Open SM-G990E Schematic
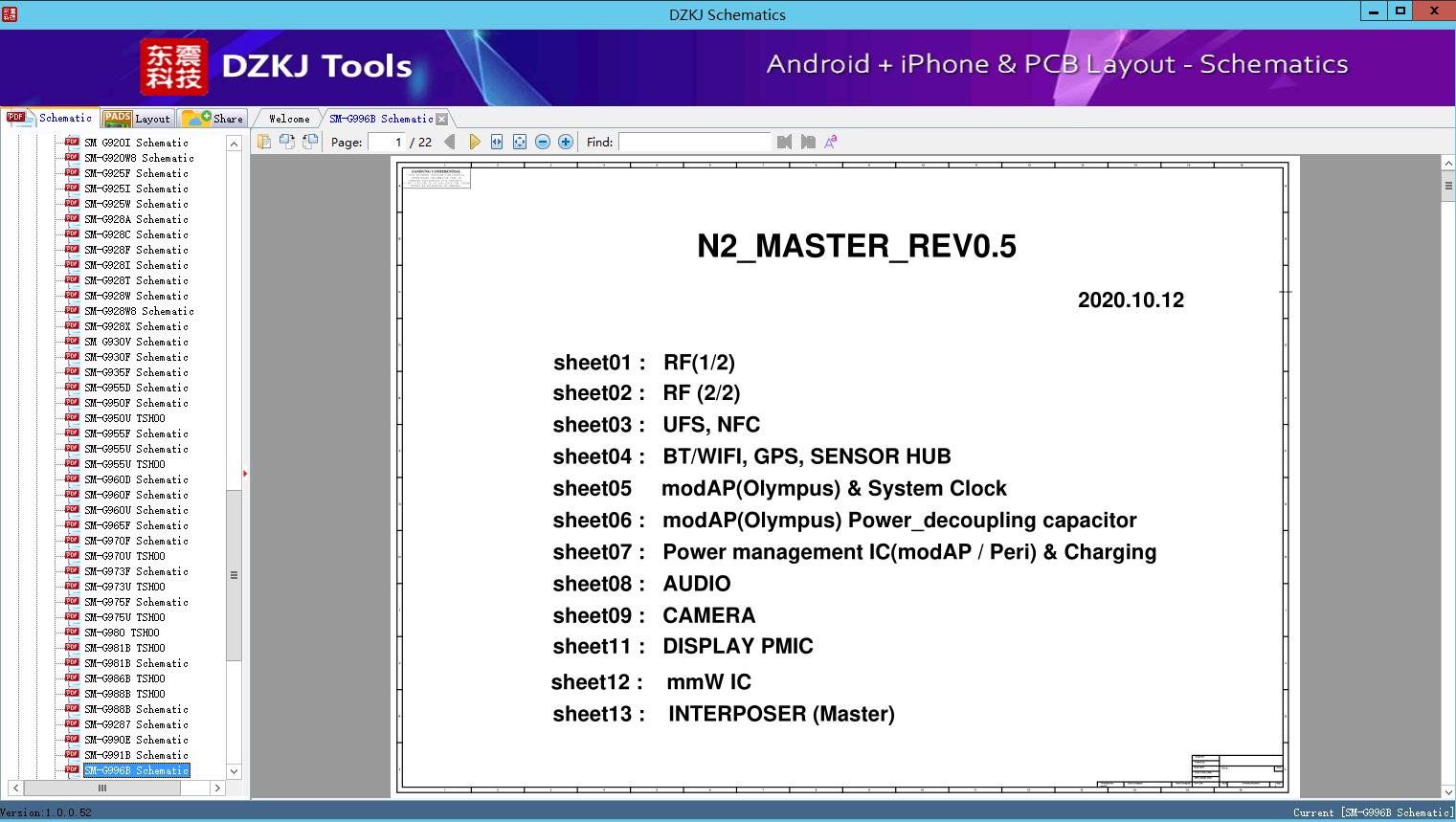 click(x=136, y=740)
